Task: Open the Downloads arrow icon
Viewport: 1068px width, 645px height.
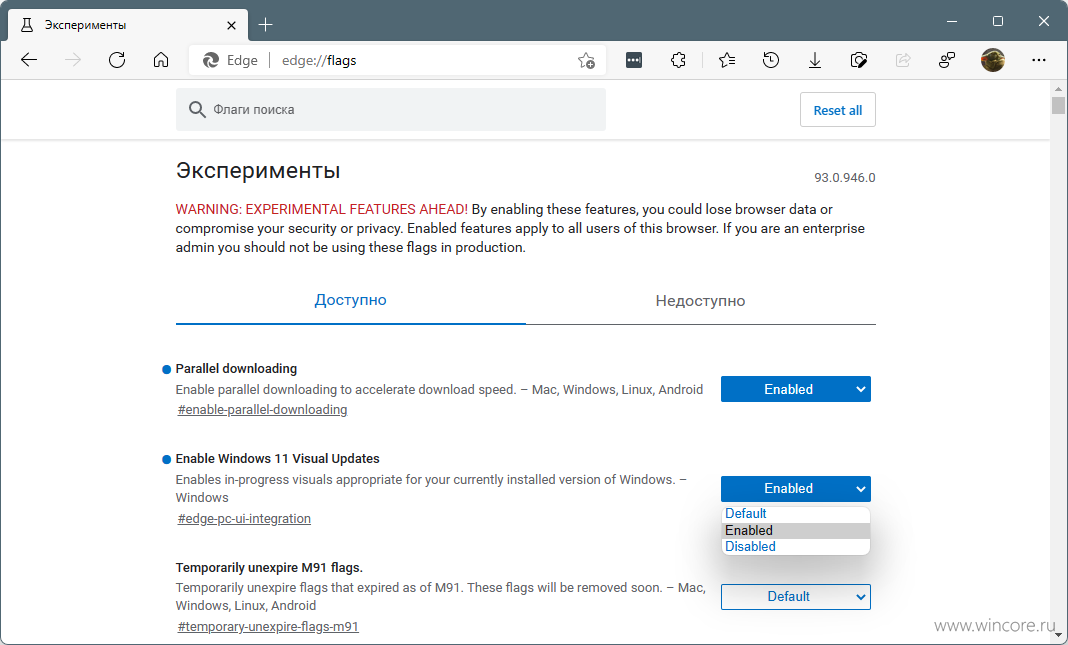Action: coord(815,60)
